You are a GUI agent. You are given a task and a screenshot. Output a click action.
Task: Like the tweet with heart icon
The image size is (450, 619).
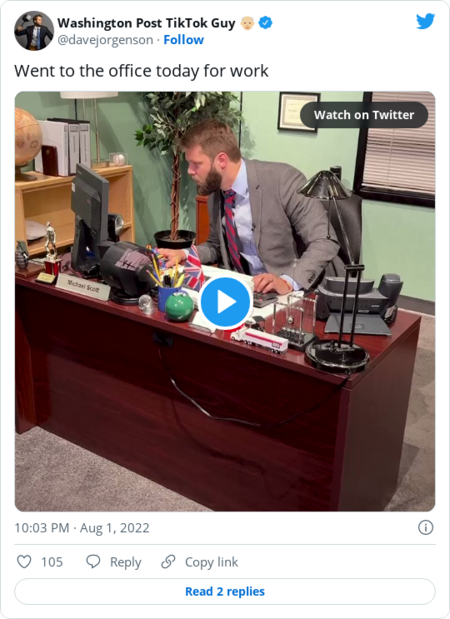coord(24,561)
